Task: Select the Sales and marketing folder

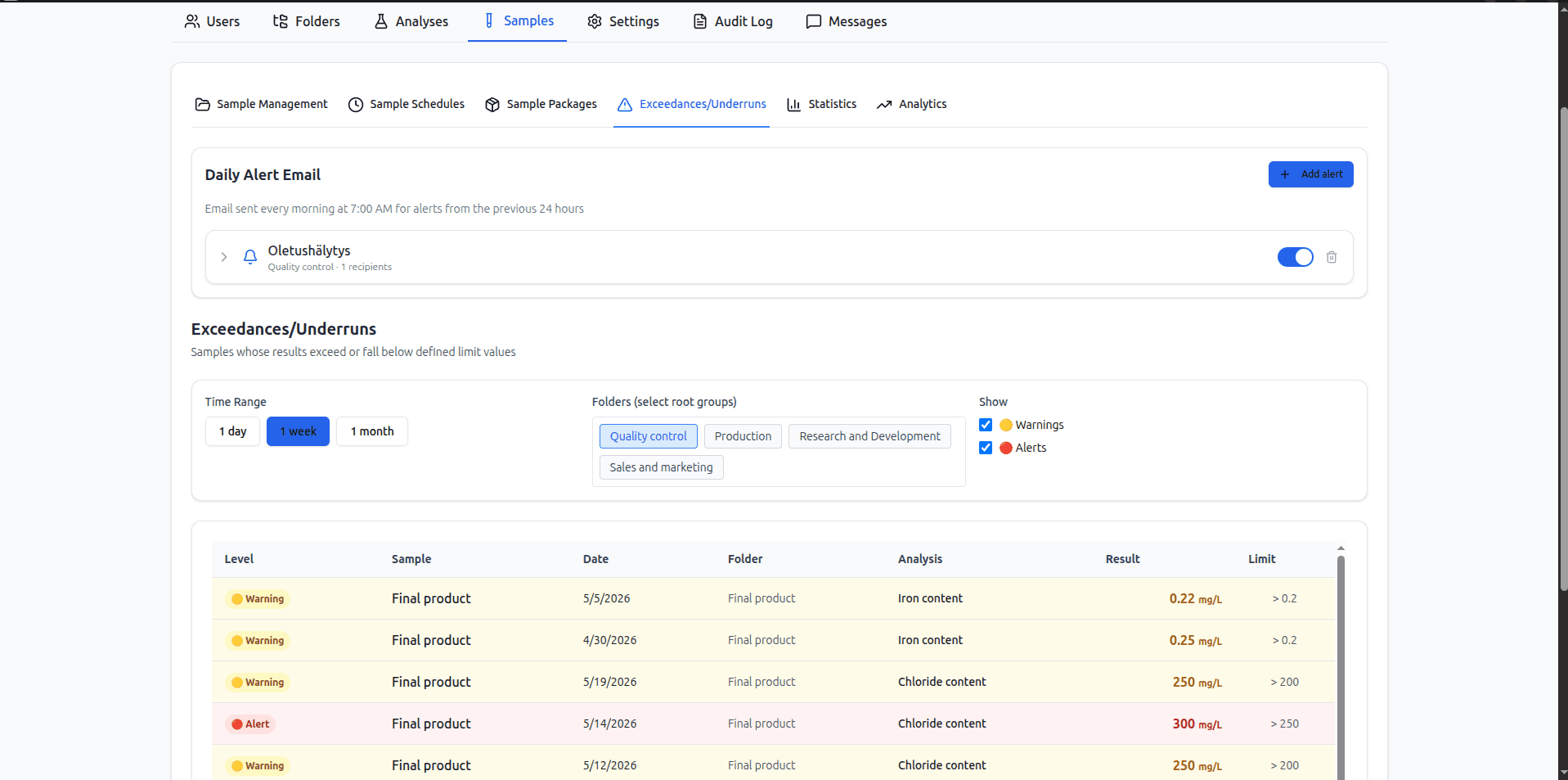Action: pyautogui.click(x=661, y=467)
